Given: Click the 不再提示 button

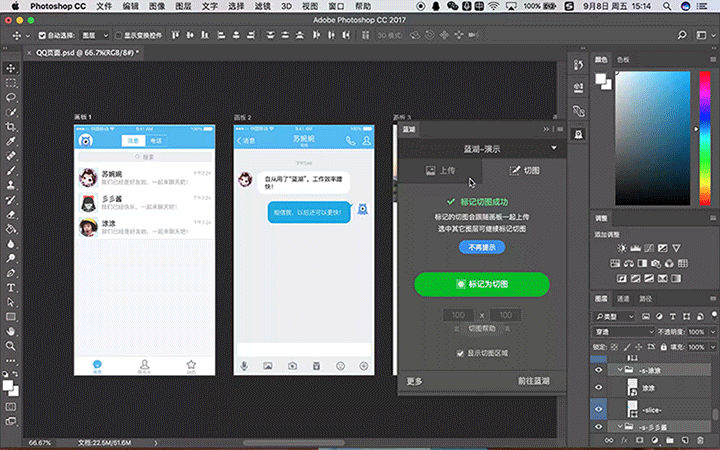Looking at the screenshot, I should point(482,247).
